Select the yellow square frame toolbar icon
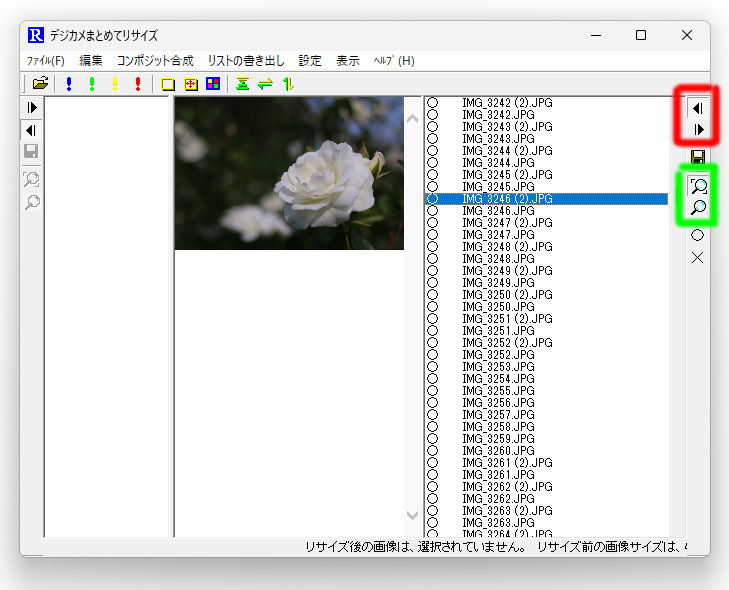The width and height of the screenshot is (729, 590). tap(168, 84)
